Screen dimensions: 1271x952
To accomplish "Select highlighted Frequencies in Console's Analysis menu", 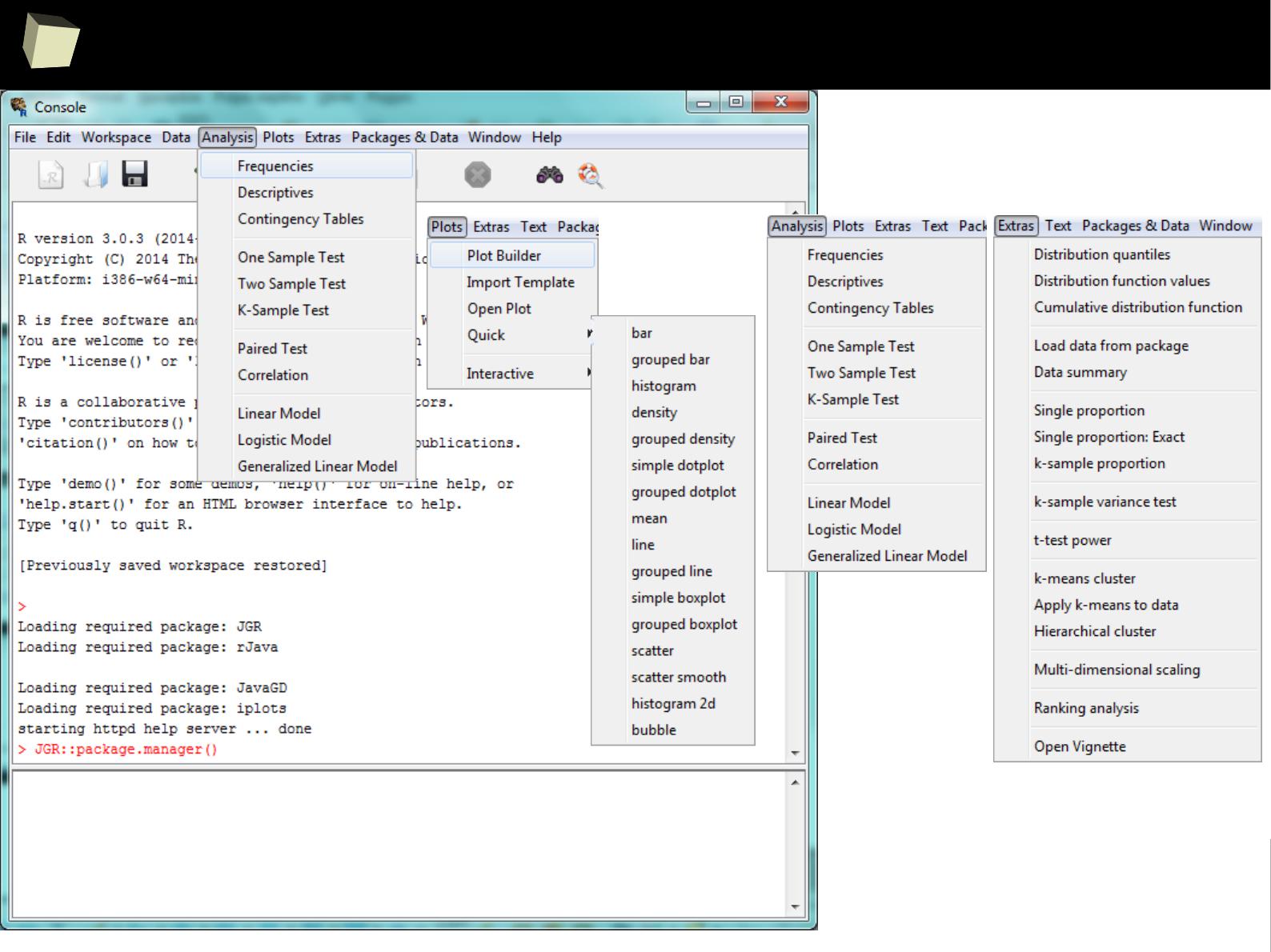I will click(307, 166).
